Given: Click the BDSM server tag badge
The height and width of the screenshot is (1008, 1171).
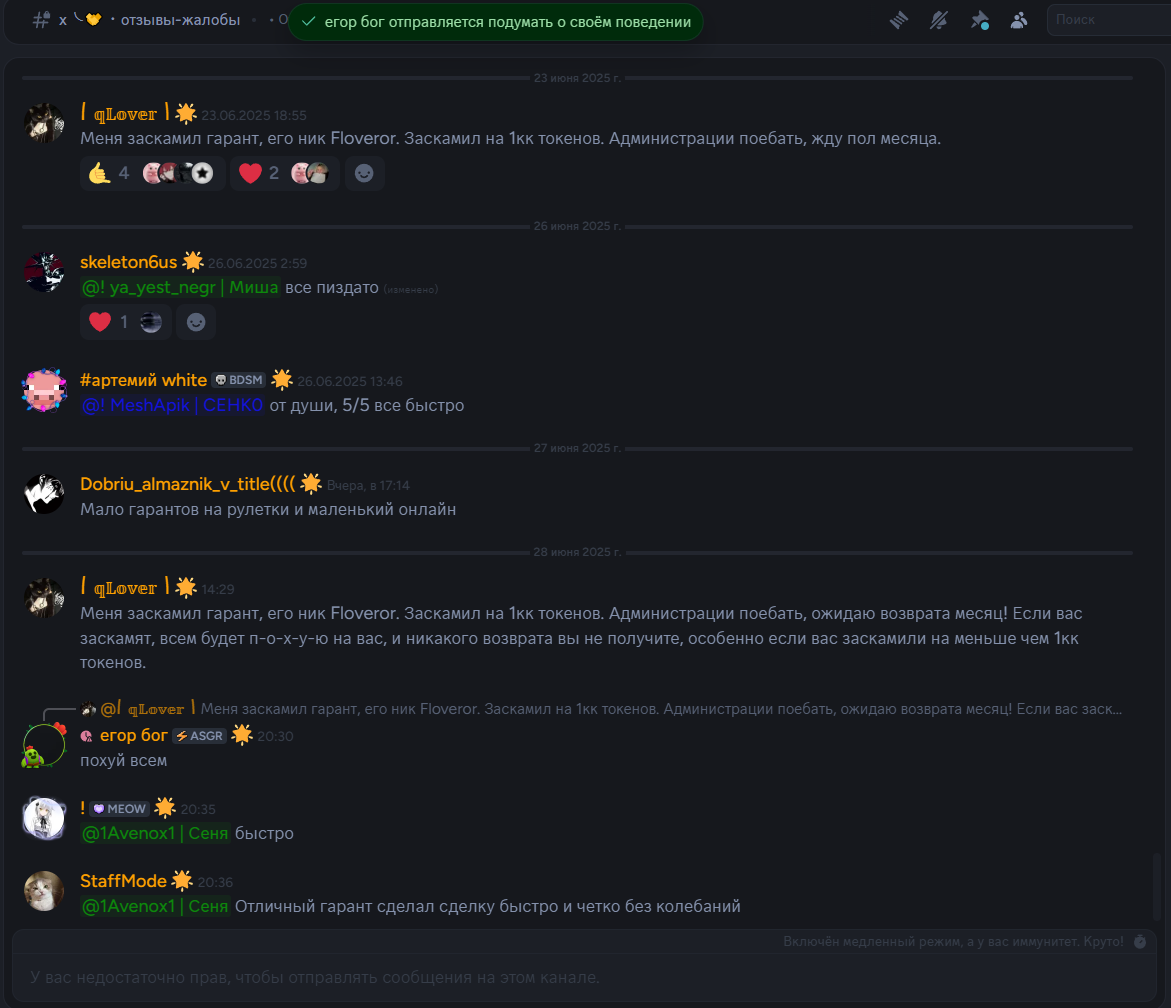Looking at the screenshot, I should (x=239, y=380).
